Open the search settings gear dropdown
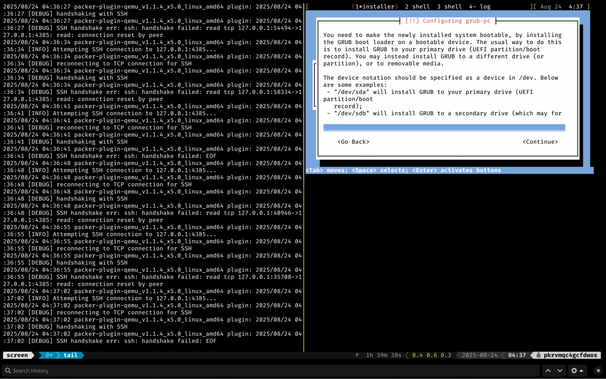The image size is (606, 379). pyautogui.click(x=577, y=371)
